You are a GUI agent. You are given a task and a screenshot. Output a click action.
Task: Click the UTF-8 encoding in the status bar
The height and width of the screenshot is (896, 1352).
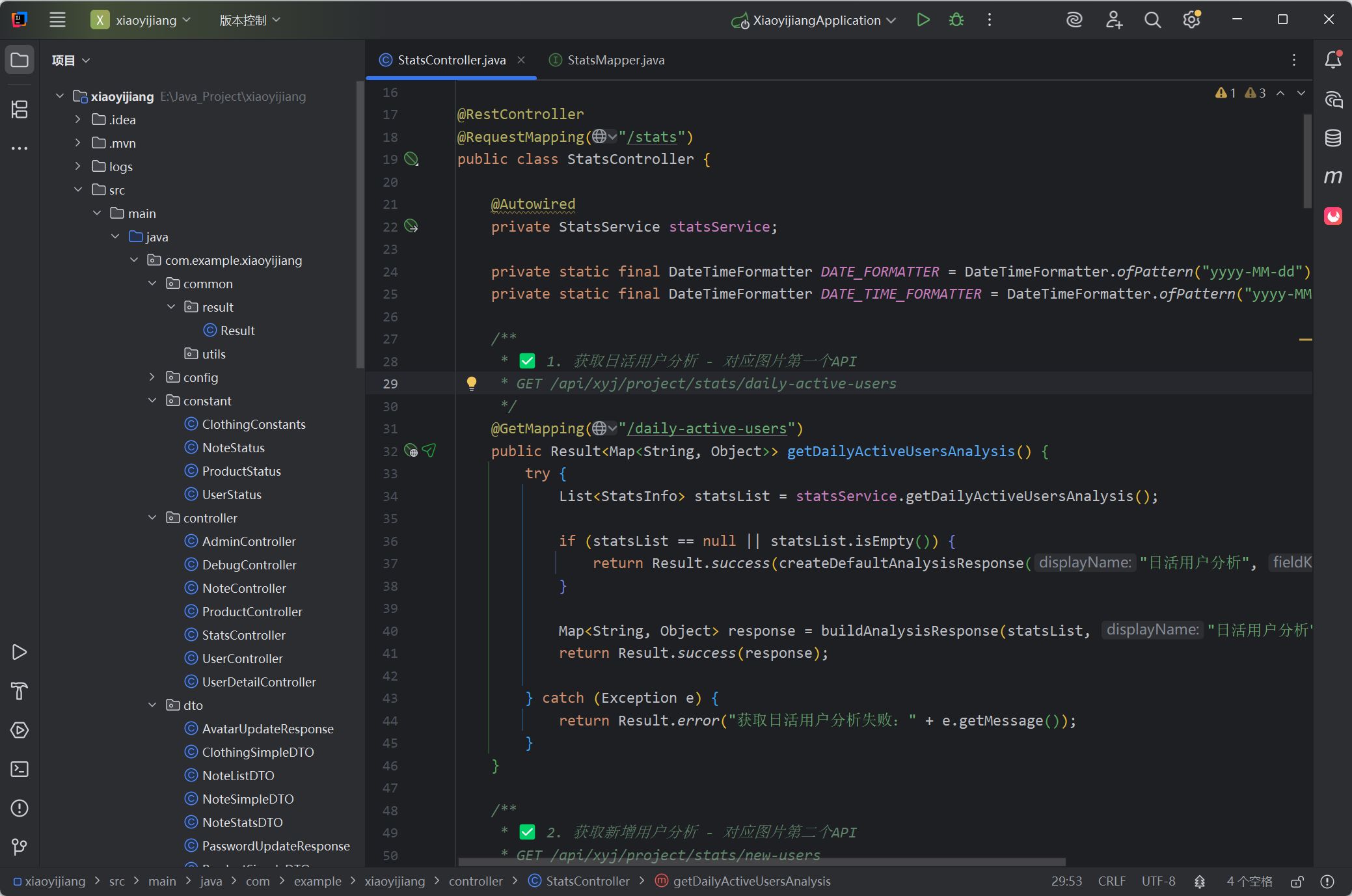point(1158,881)
